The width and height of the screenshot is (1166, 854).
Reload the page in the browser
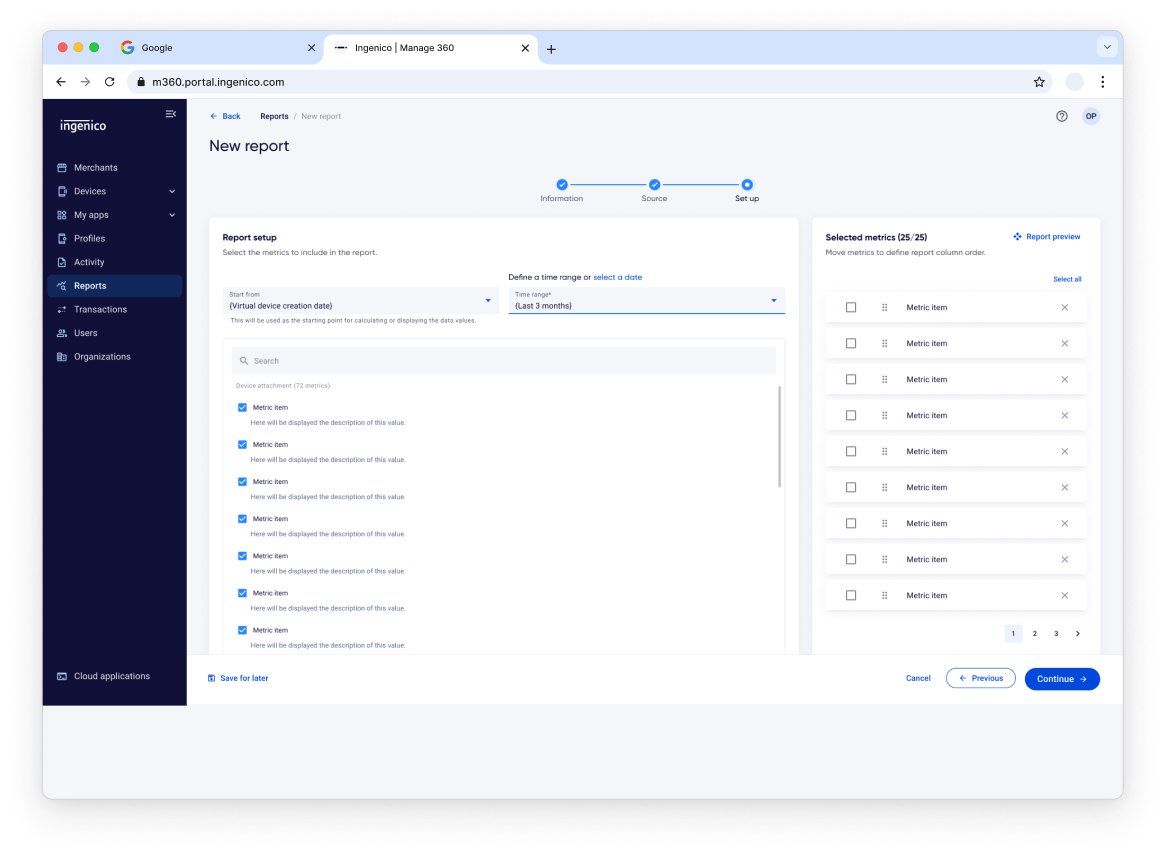pyautogui.click(x=110, y=82)
